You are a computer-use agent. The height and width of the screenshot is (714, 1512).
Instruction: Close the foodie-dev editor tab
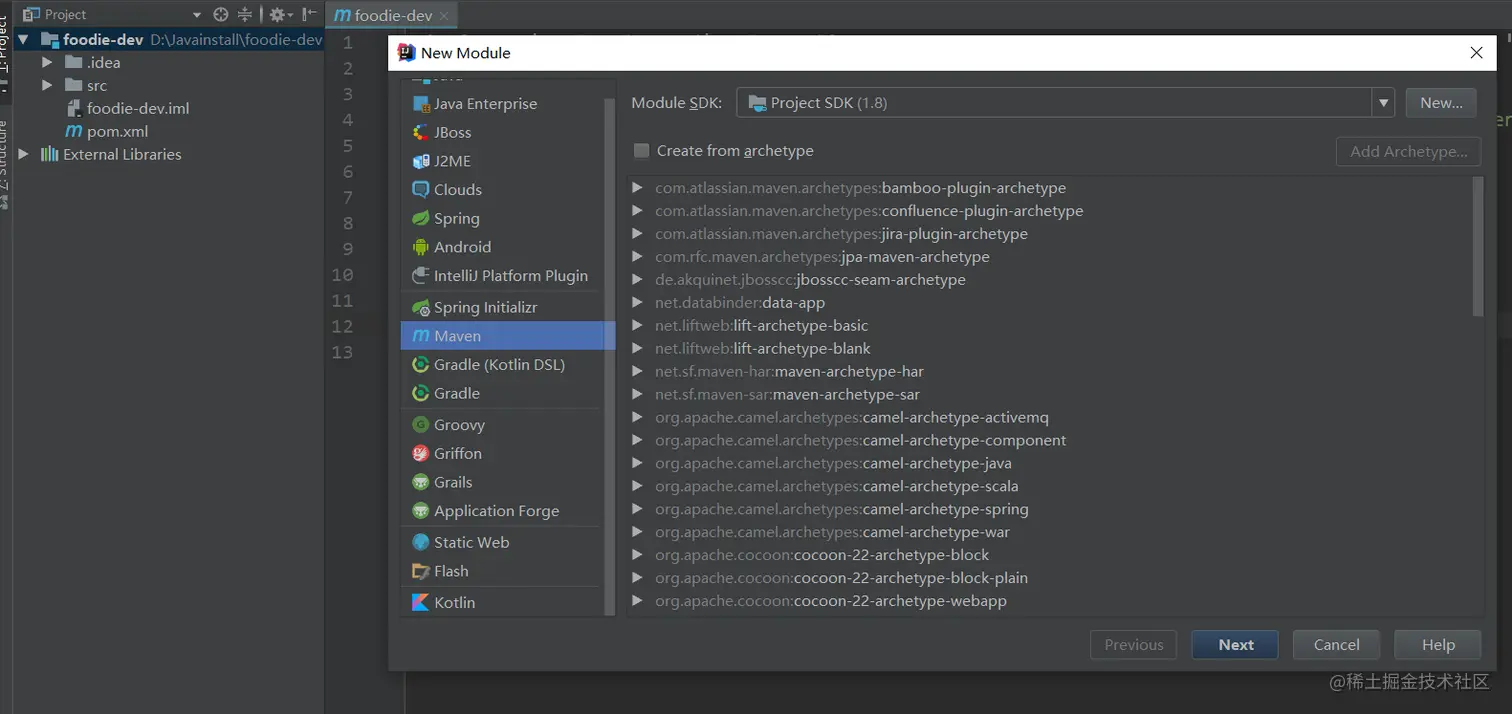pos(445,16)
